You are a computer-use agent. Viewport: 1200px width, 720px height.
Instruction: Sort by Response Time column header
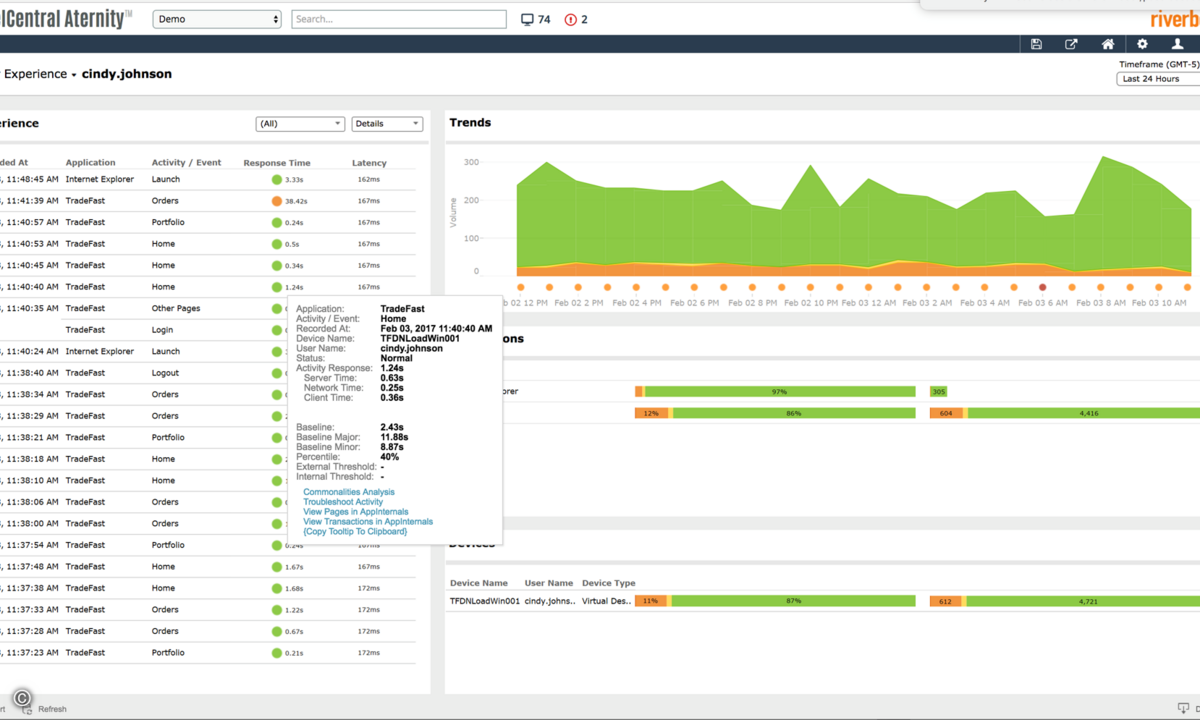277,163
